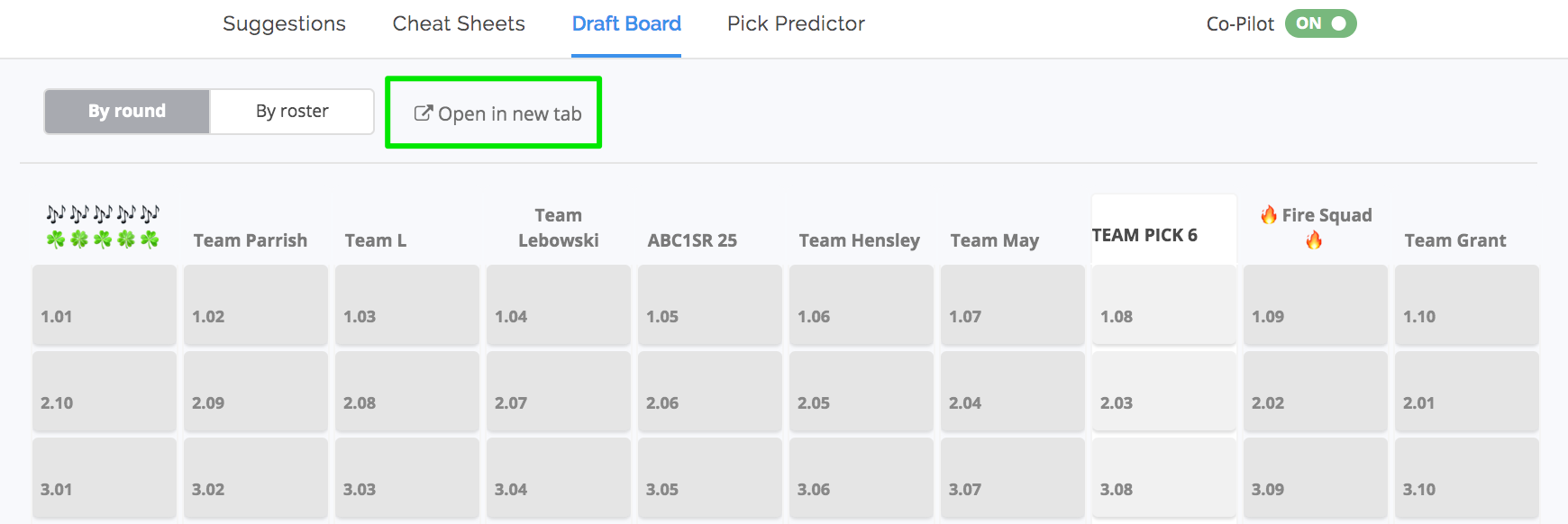Viewport: 1568px width, 524px height.
Task: Choose the Team Lebowski header
Action: click(x=559, y=228)
